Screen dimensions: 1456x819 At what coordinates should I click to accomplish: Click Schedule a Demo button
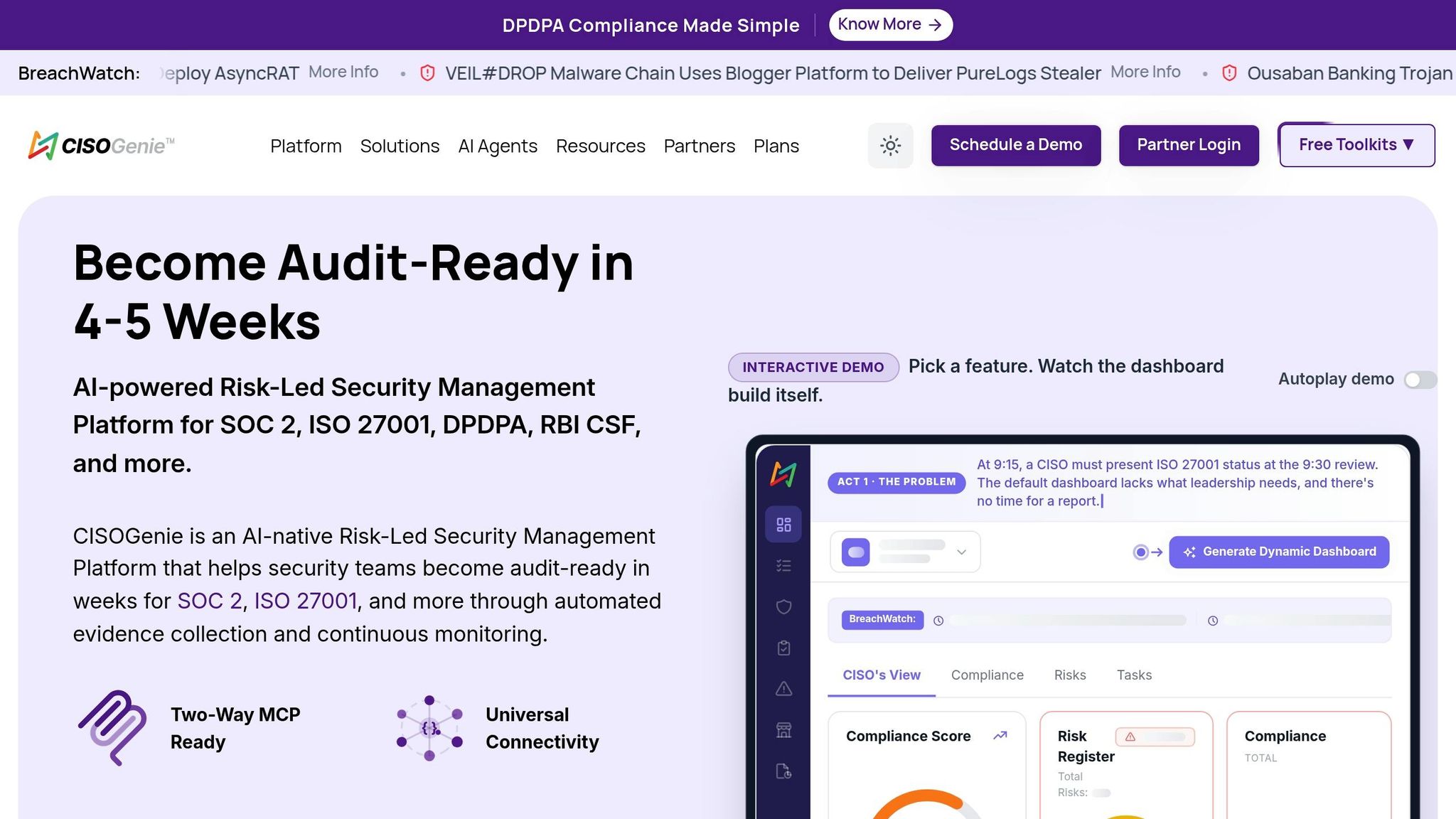click(x=1016, y=145)
